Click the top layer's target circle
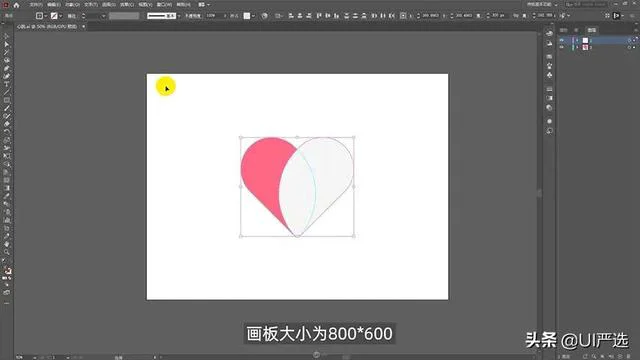640x360 pixels. pyautogui.click(x=629, y=40)
